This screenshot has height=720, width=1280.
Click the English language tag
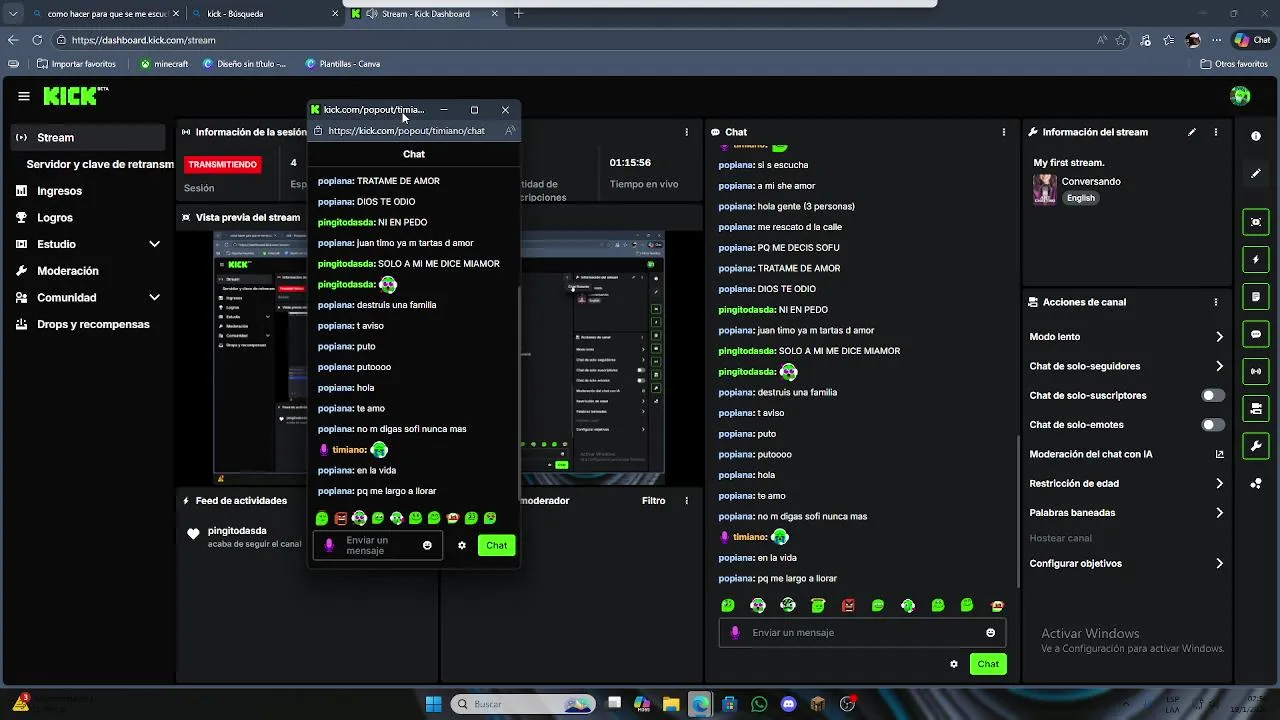(x=1080, y=198)
